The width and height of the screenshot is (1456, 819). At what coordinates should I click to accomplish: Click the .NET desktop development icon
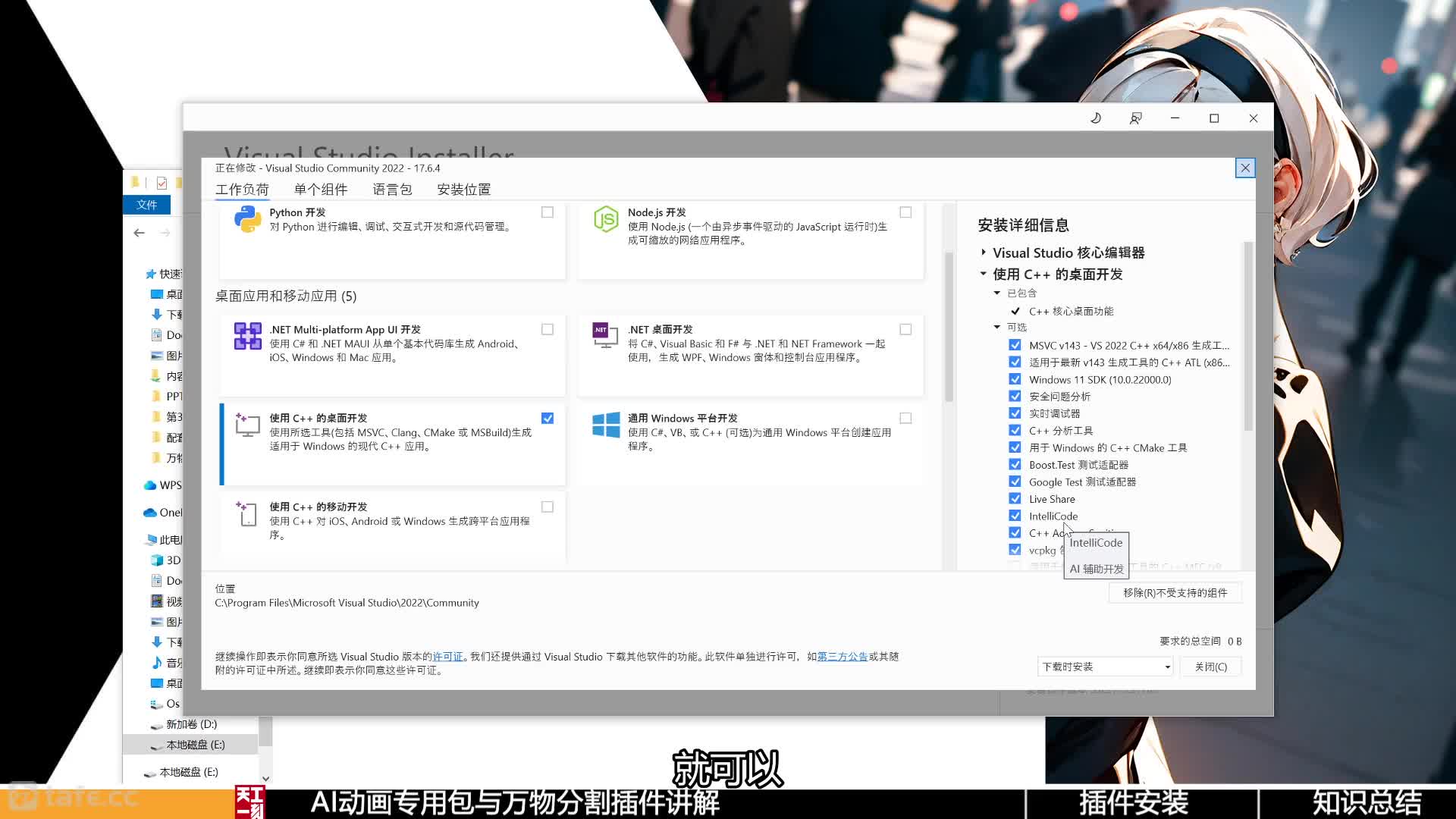point(605,336)
